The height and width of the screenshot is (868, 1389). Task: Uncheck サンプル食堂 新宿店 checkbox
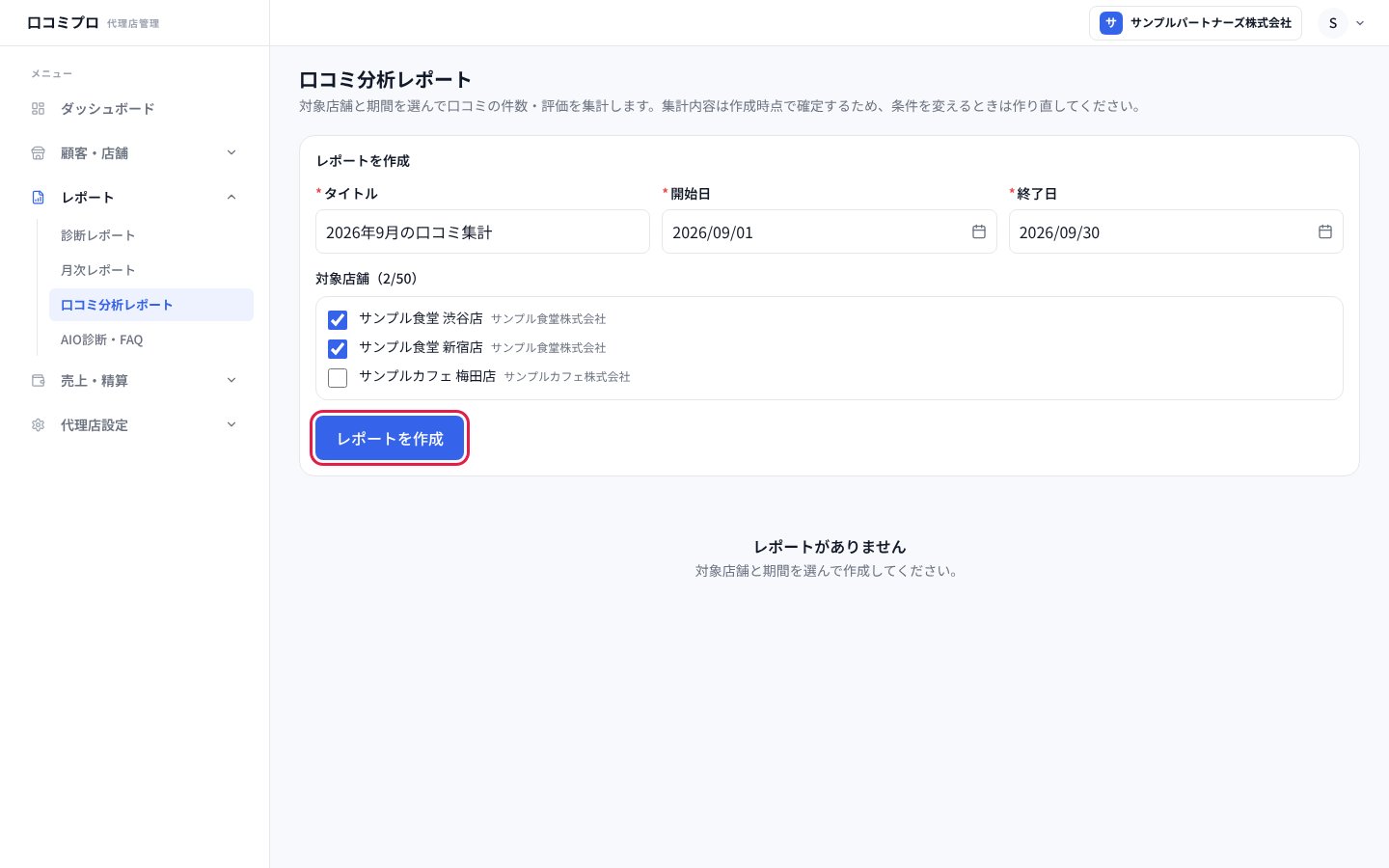pos(338,348)
